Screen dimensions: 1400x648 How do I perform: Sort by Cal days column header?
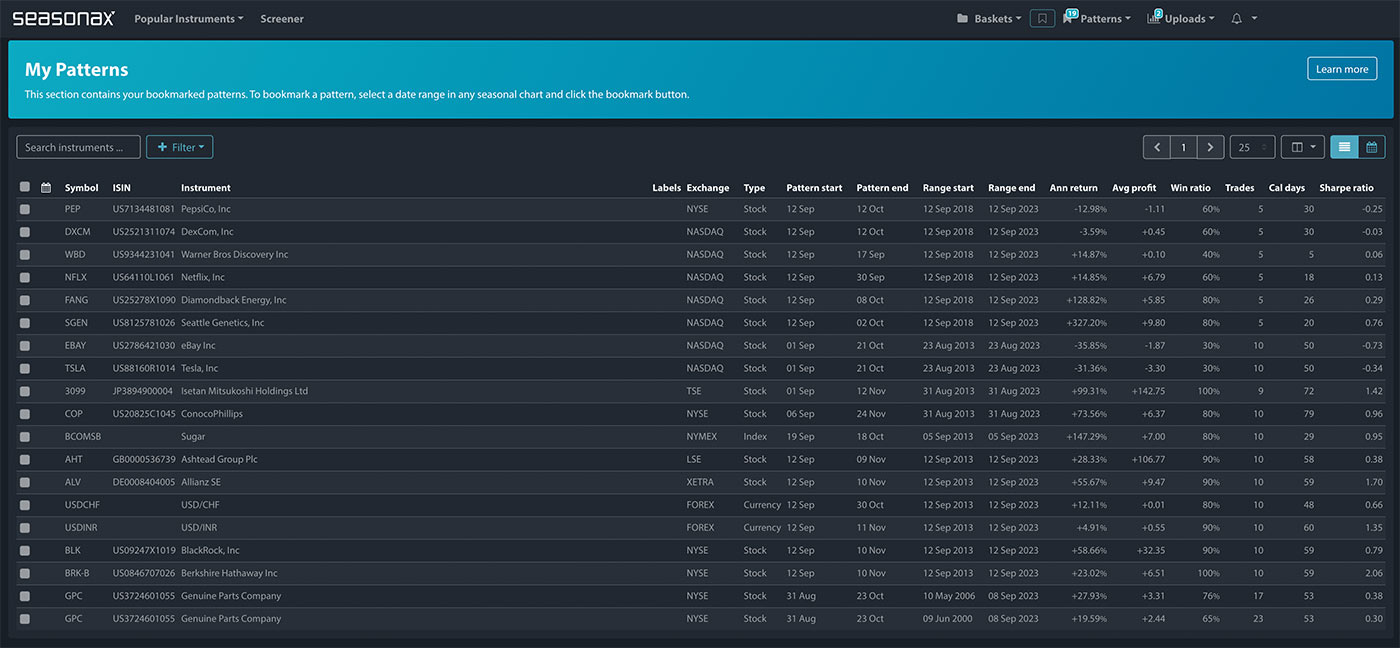coord(1287,187)
